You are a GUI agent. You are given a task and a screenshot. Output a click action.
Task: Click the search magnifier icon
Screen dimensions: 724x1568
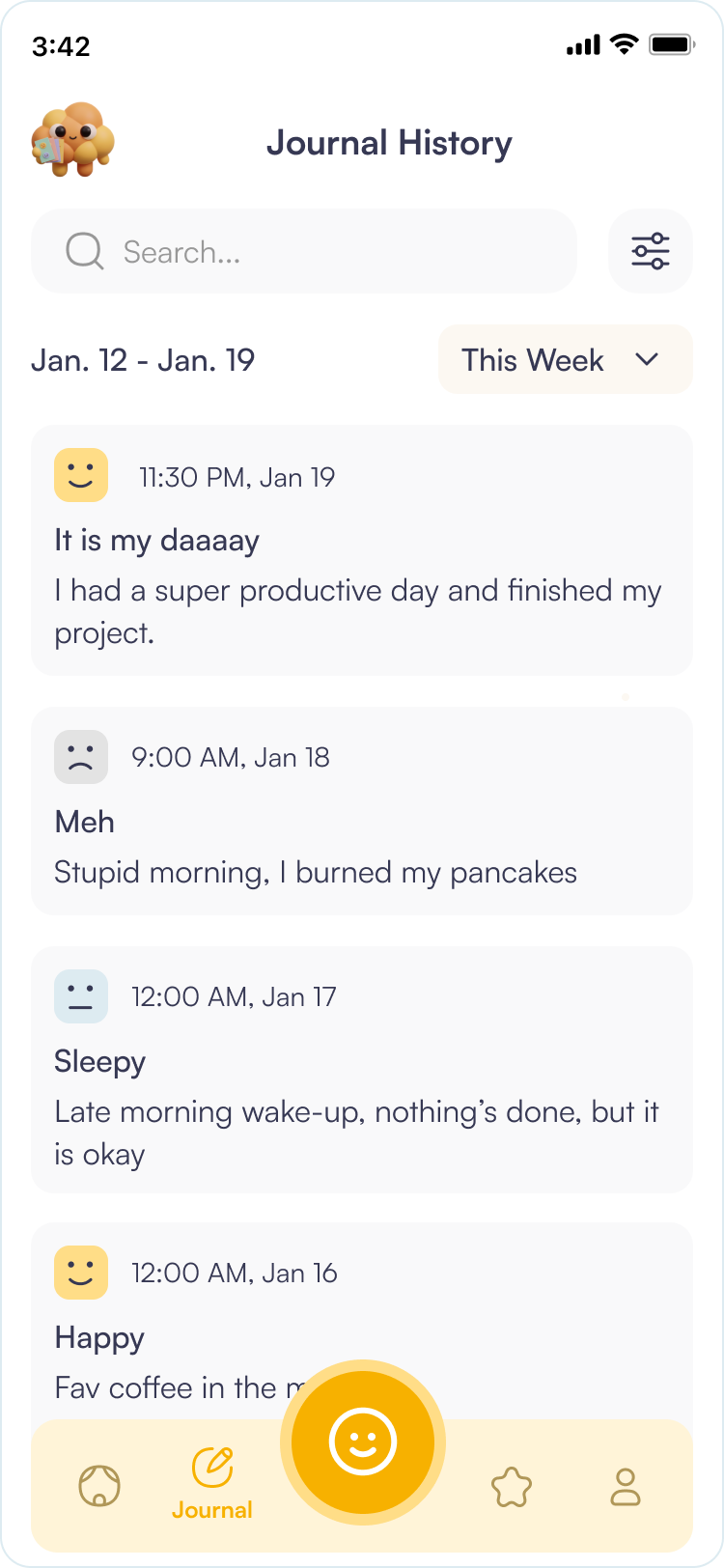tap(85, 250)
